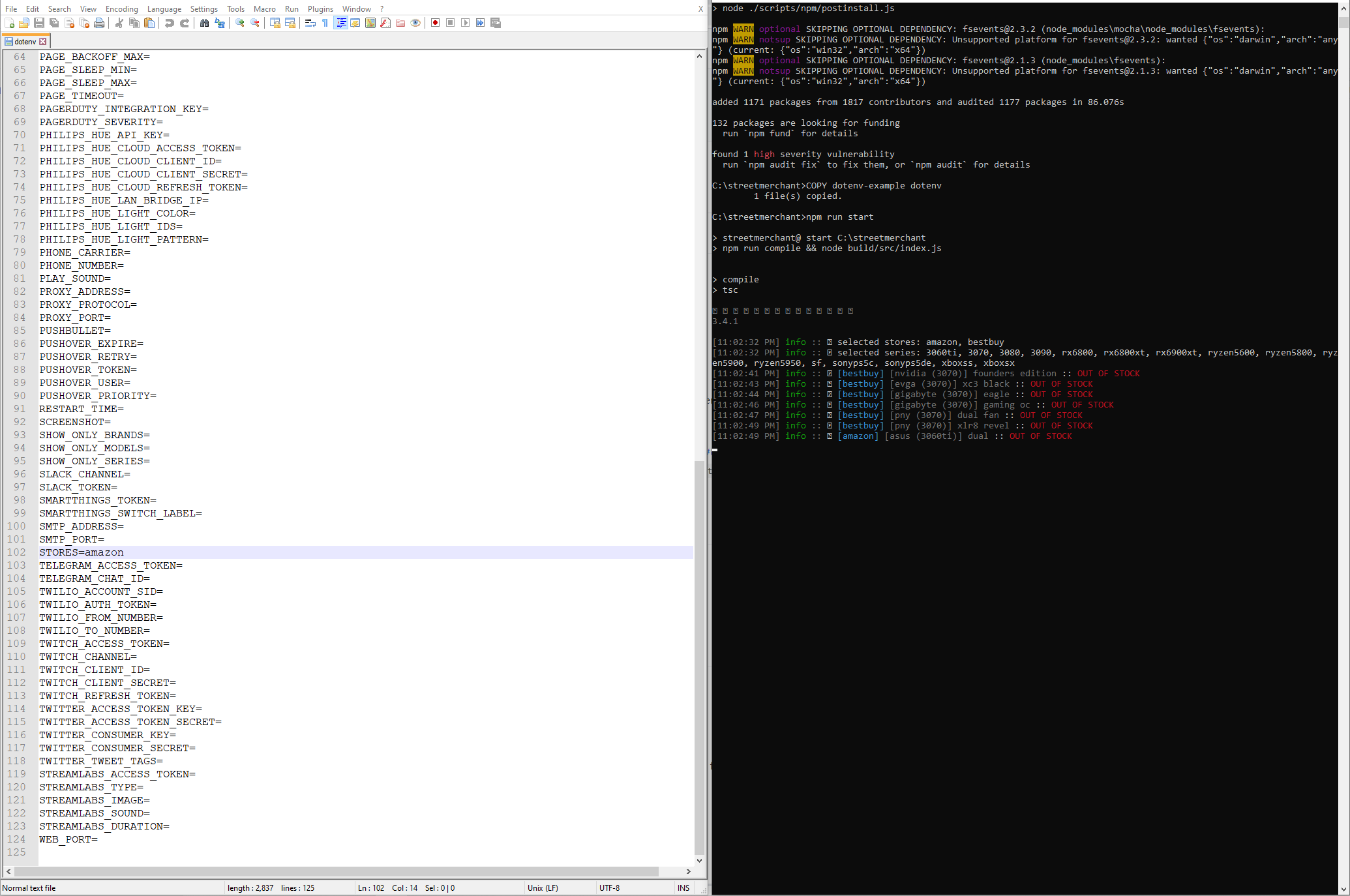Open the Plugins menu
The image size is (1350, 896).
click(320, 8)
